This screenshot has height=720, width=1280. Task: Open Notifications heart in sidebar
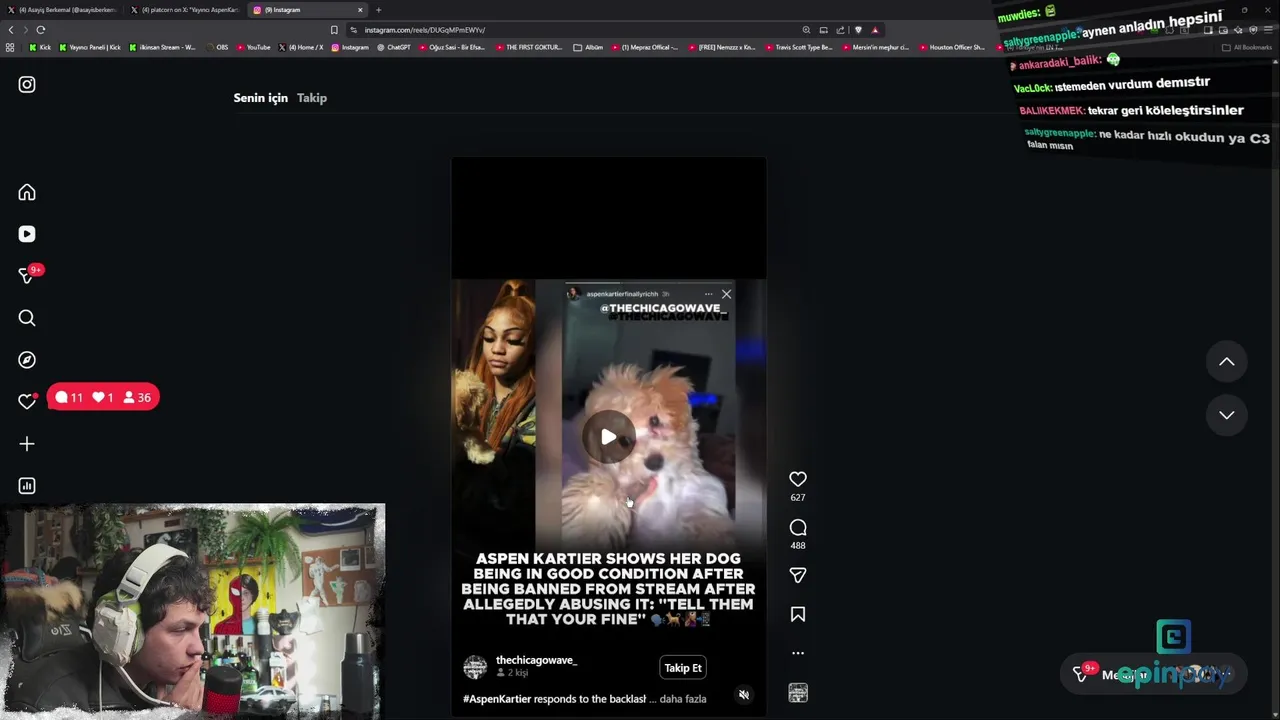point(27,401)
